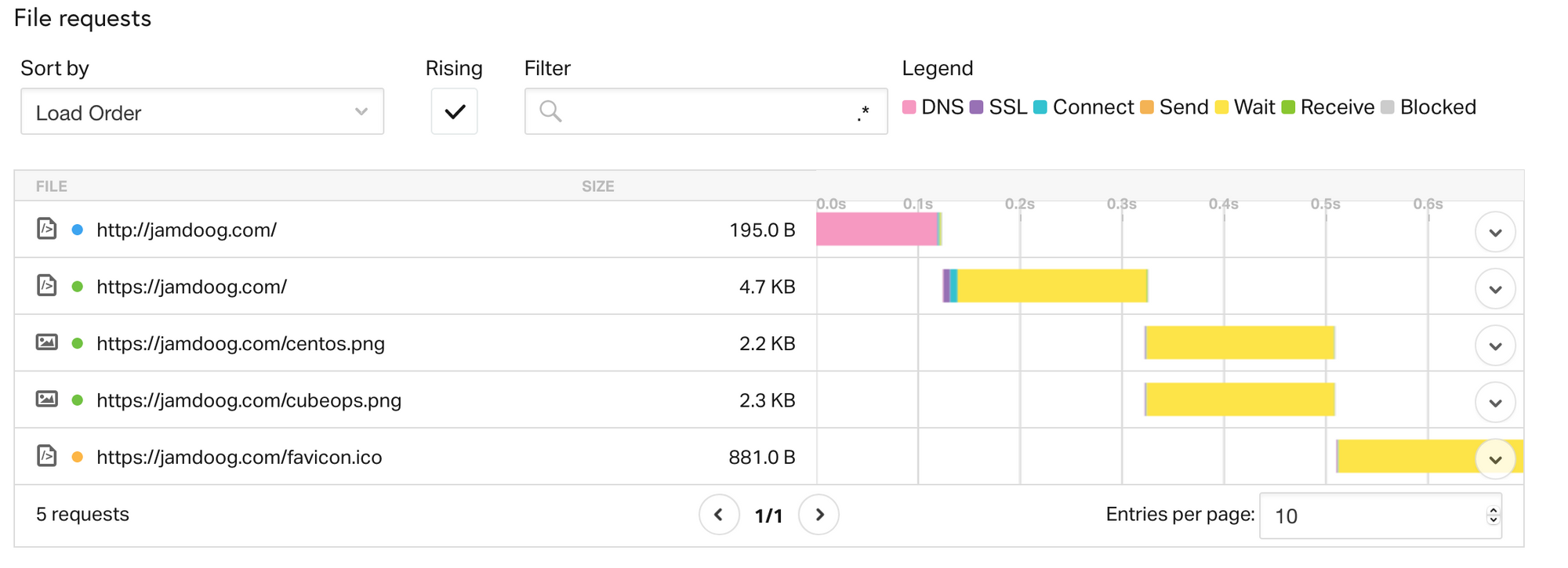
Task: Go to the previous page arrow
Action: click(719, 515)
